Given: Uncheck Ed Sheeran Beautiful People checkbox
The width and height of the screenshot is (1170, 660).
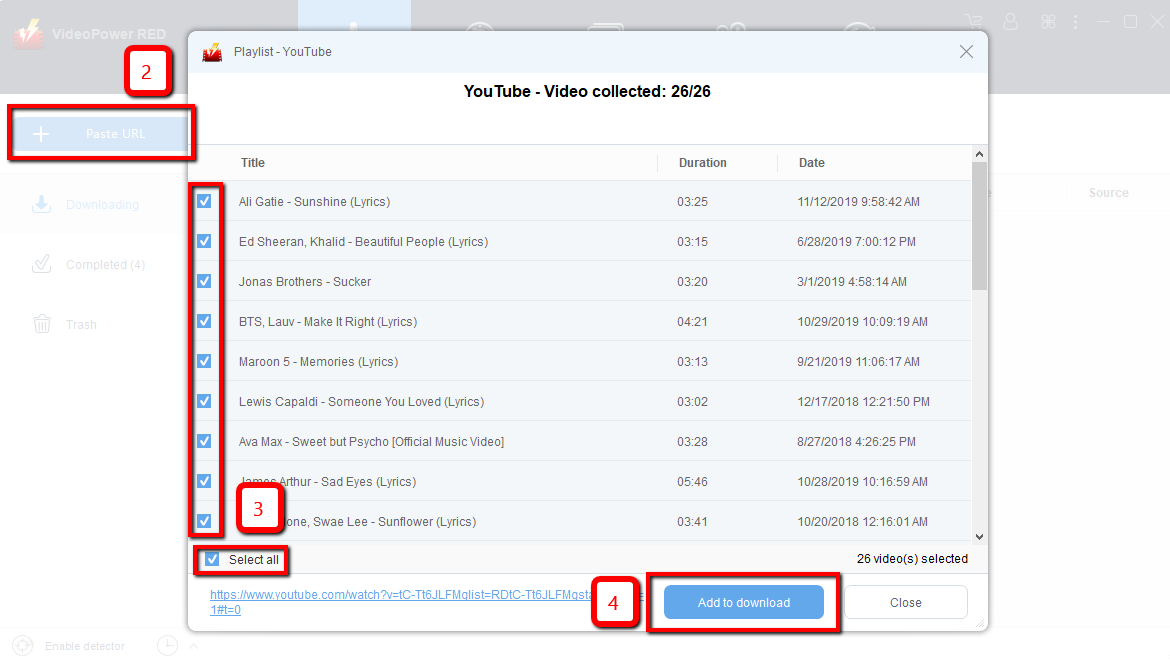Looking at the screenshot, I should point(204,242).
